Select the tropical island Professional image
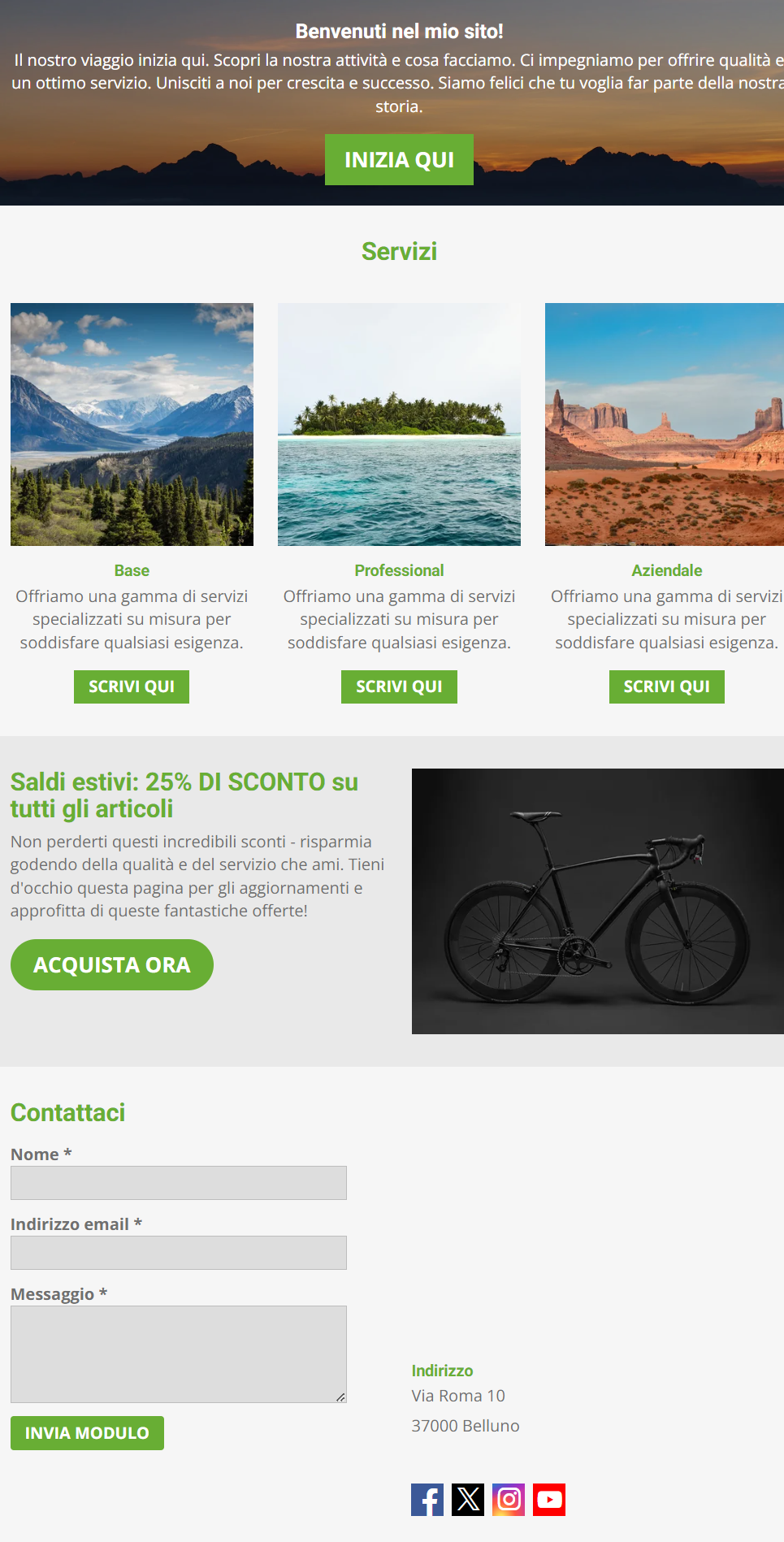The width and height of the screenshot is (784, 1542). point(399,424)
